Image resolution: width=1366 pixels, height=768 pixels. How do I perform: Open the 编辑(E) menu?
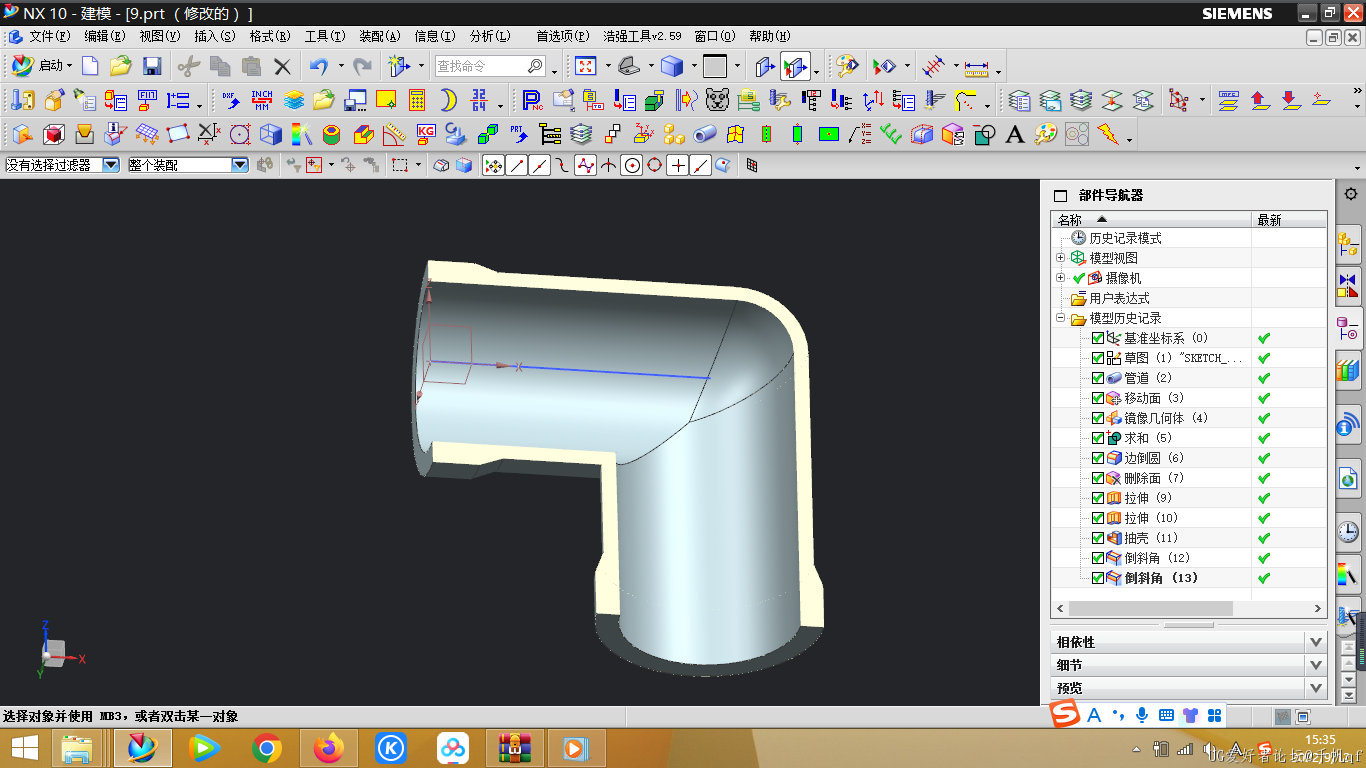[x=104, y=36]
